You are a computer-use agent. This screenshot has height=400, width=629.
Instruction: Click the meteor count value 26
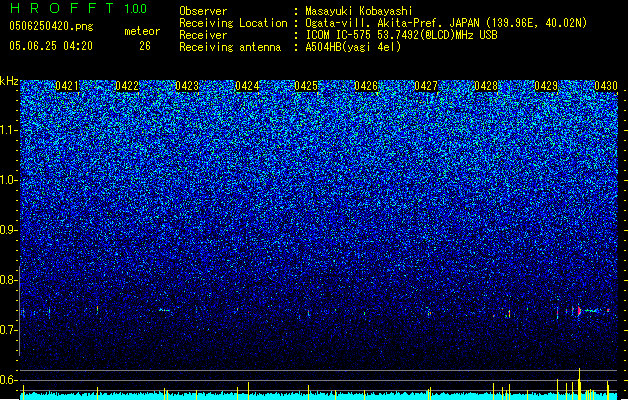[x=145, y=46]
